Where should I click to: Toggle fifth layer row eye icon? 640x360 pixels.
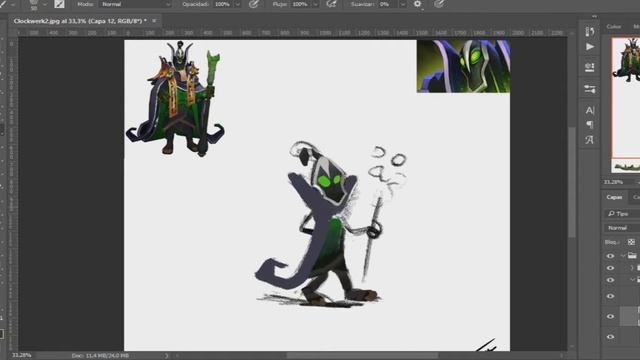[x=611, y=316]
